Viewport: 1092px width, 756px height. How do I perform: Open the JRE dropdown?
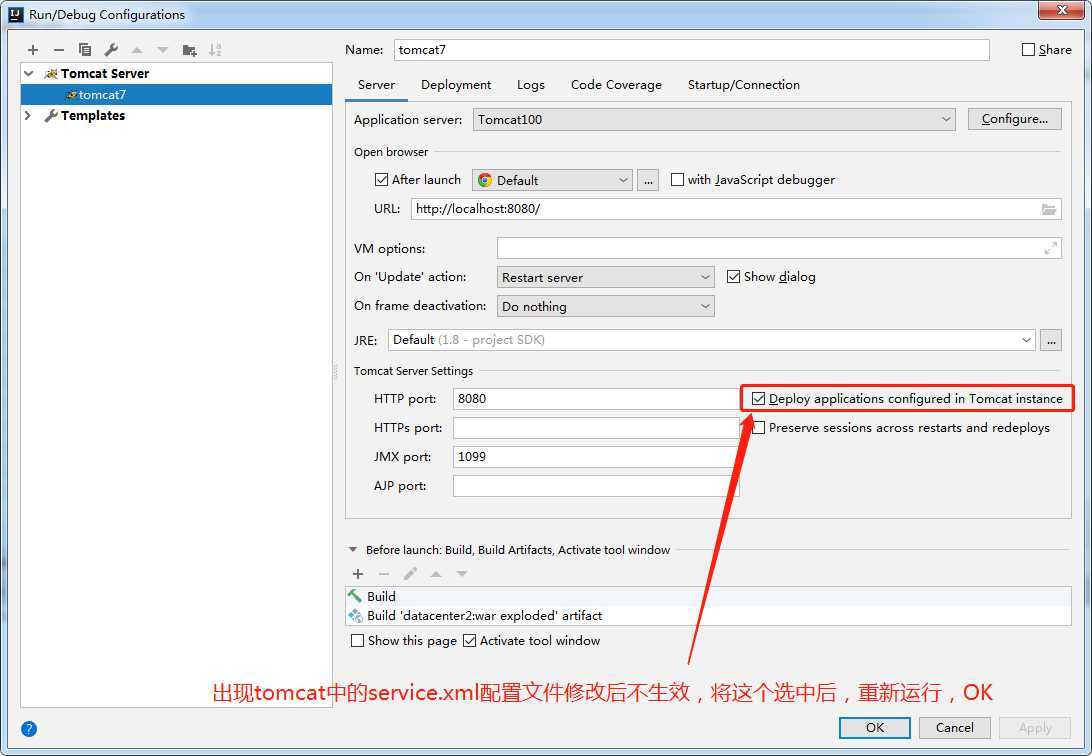tap(711, 340)
